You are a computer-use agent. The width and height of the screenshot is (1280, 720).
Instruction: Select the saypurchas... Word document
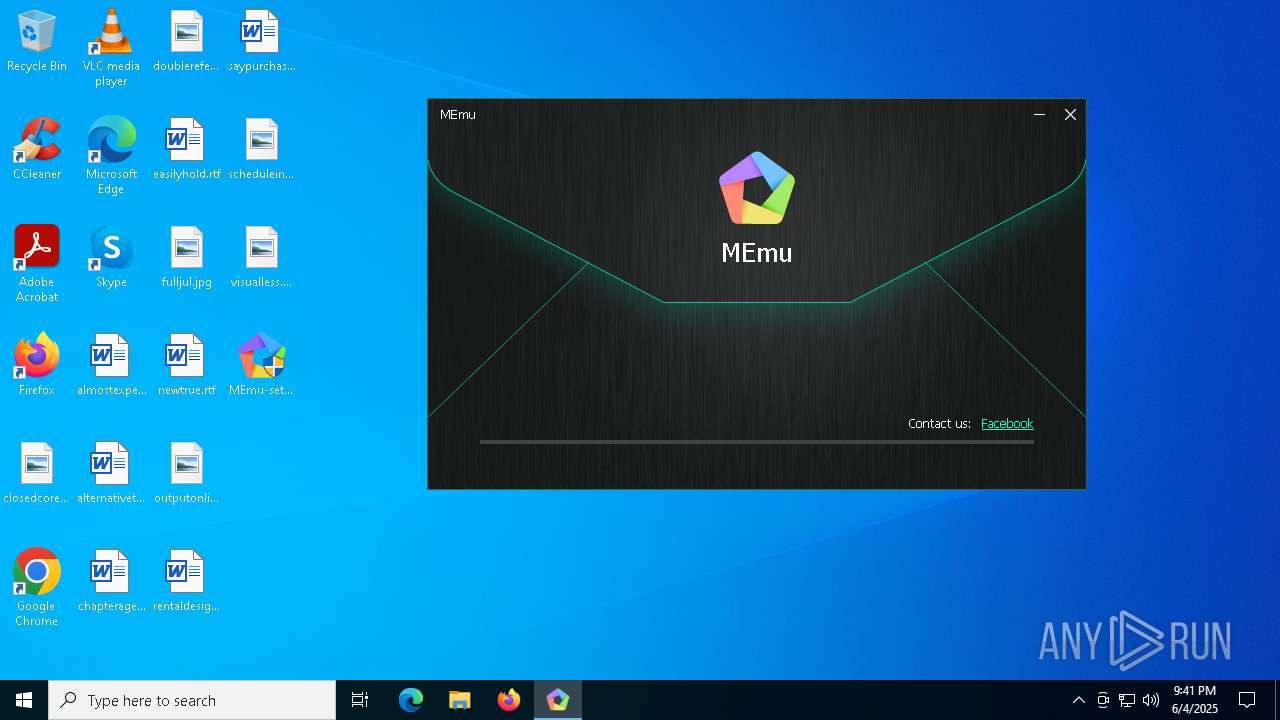(261, 42)
